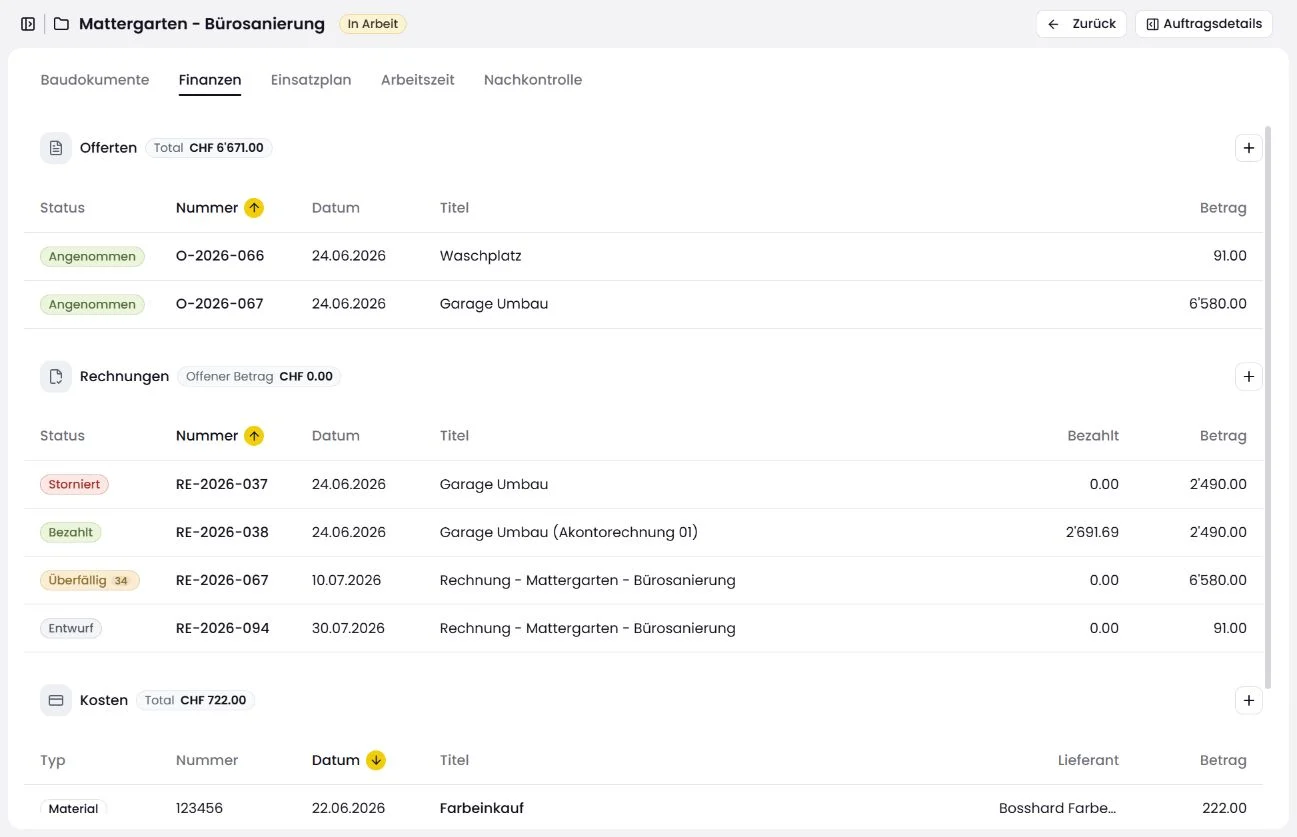Open Auftragsdetails panel
This screenshot has height=837, width=1297.
(1204, 24)
